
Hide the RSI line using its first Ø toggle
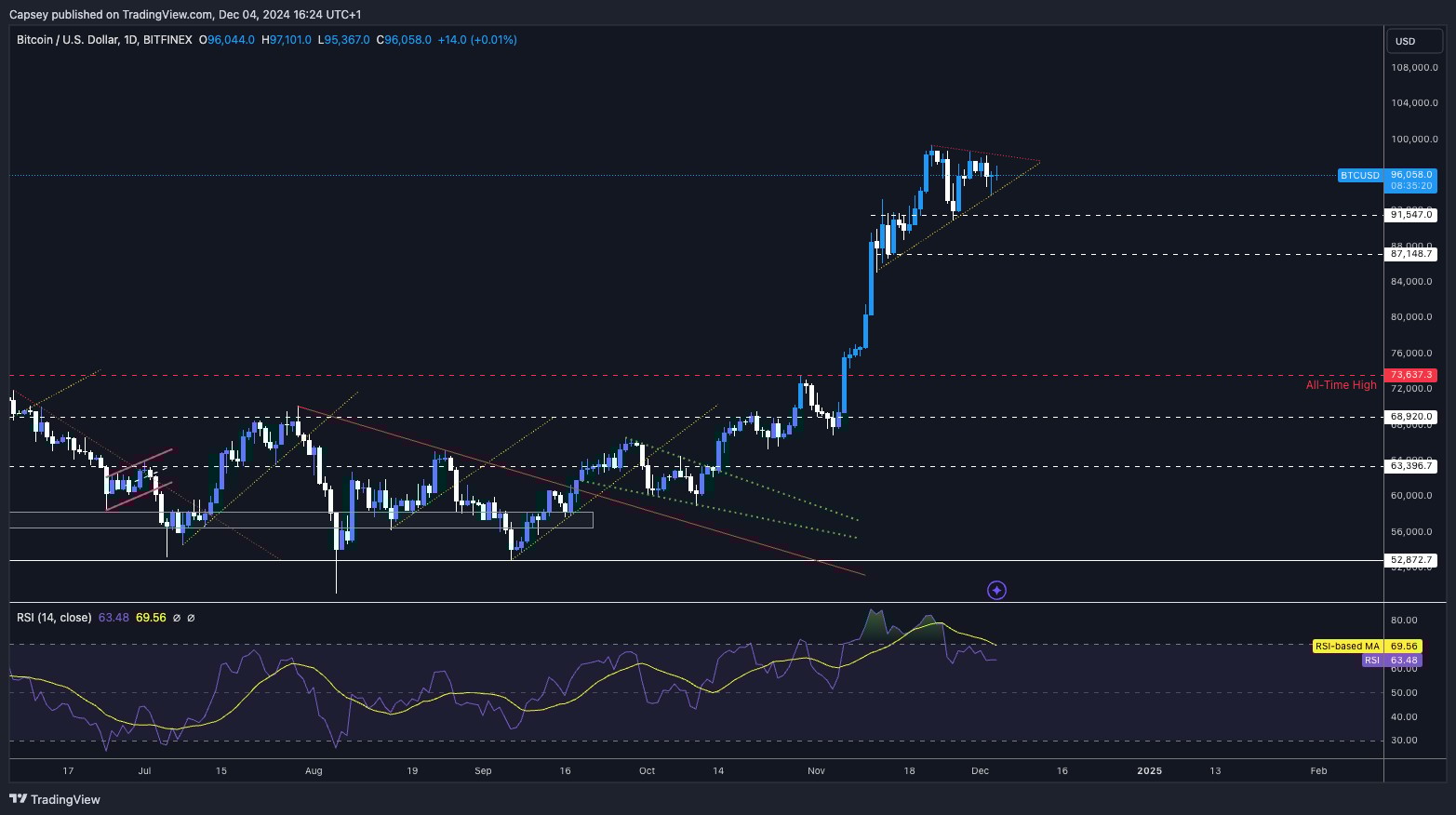[x=177, y=617]
